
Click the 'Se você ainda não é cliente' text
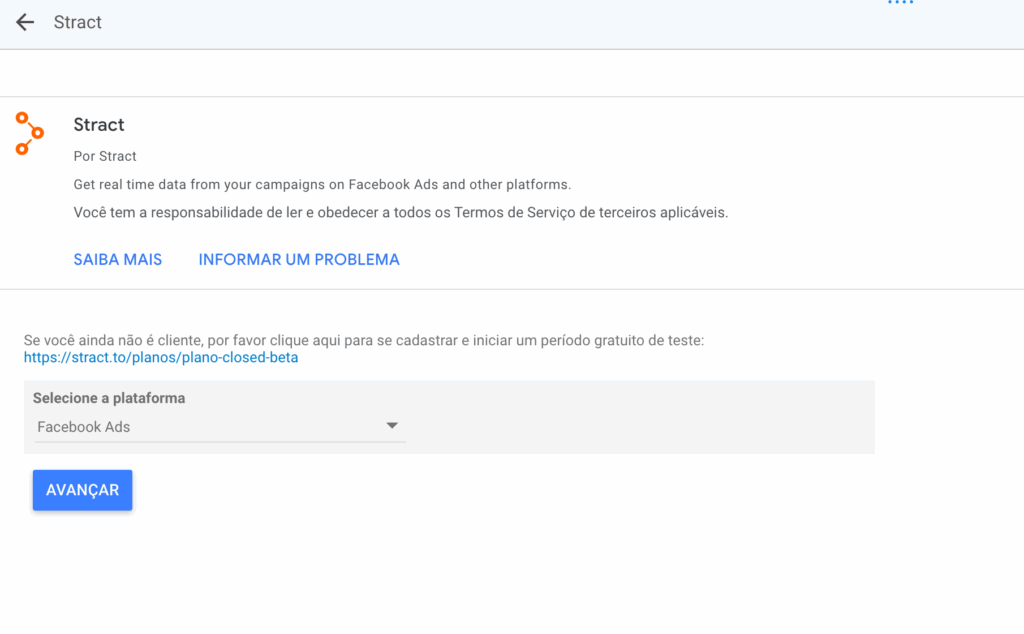point(364,340)
